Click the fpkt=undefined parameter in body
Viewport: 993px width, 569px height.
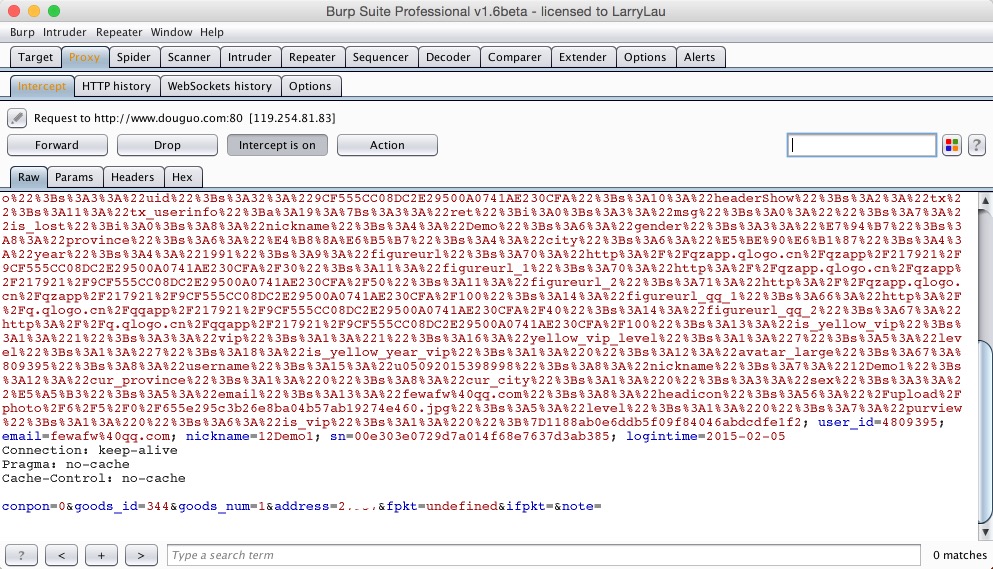click(x=442, y=506)
